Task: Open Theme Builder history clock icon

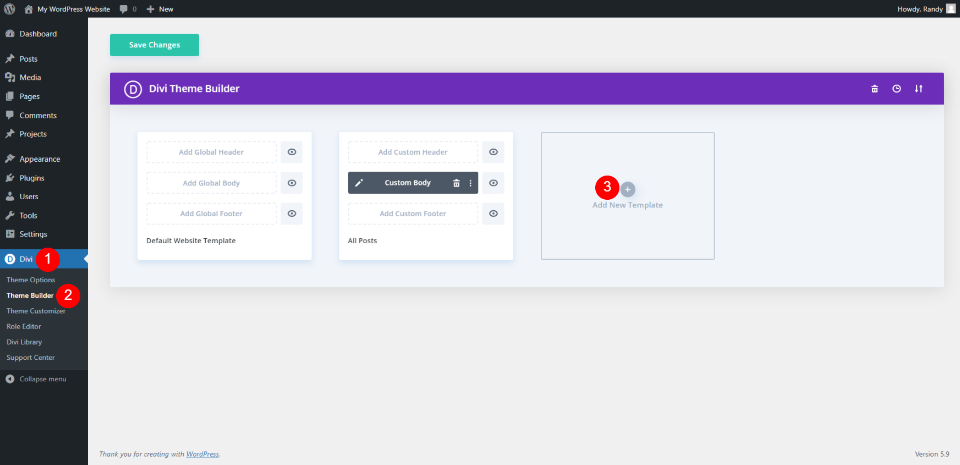Action: (896, 89)
